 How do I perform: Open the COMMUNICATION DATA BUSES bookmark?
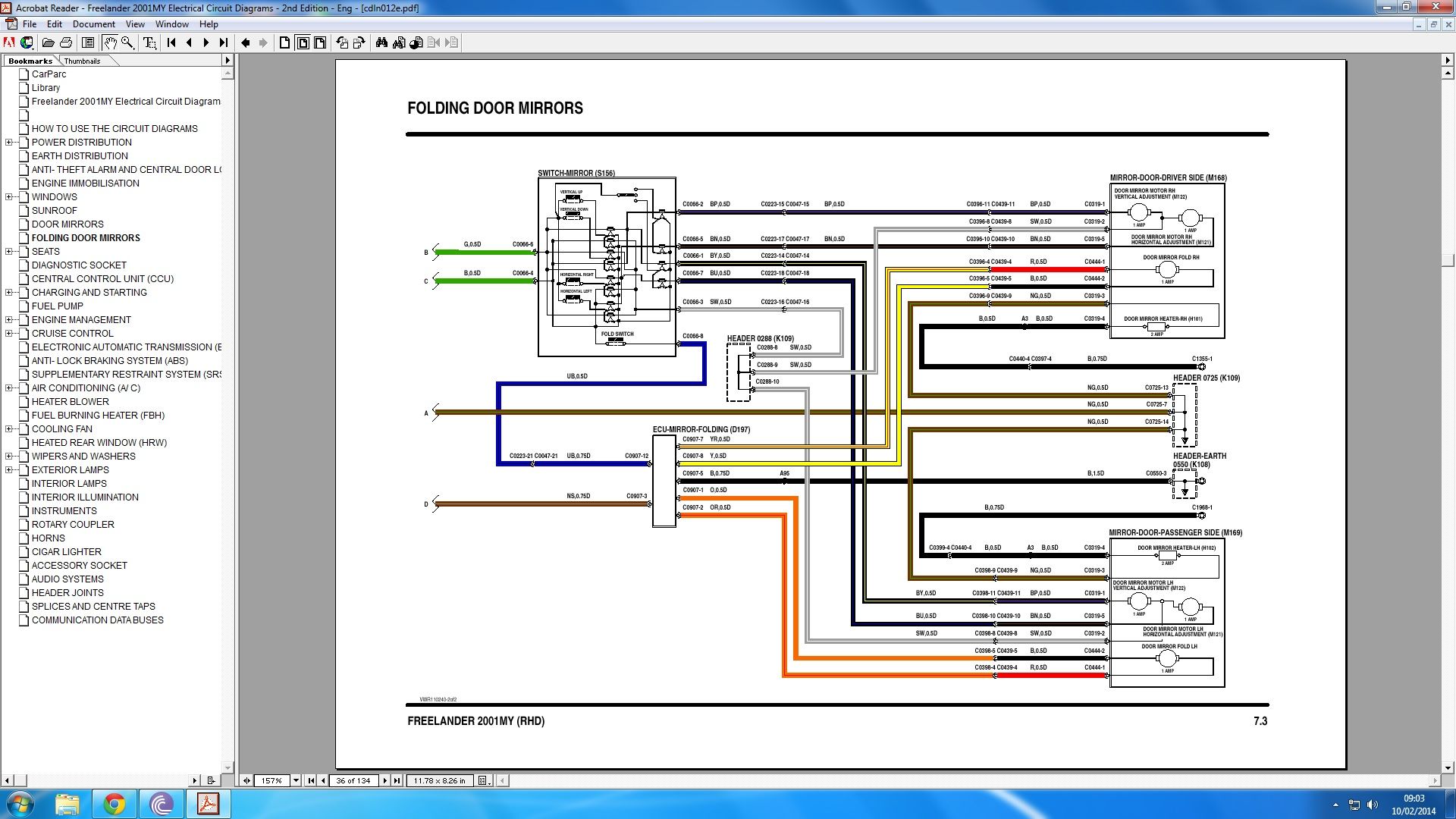coord(97,620)
